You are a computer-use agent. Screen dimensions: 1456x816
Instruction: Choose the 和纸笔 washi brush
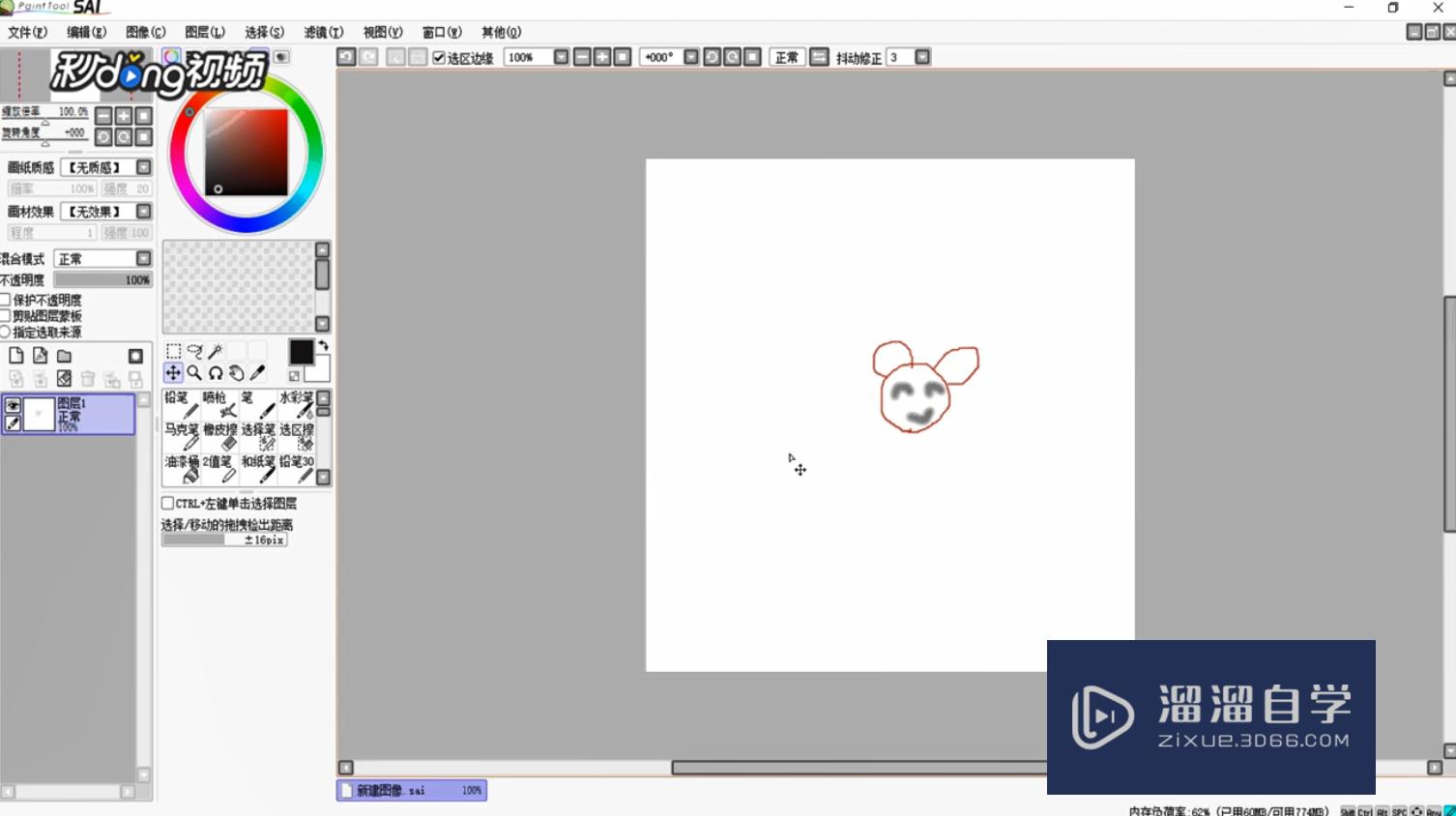(x=258, y=469)
